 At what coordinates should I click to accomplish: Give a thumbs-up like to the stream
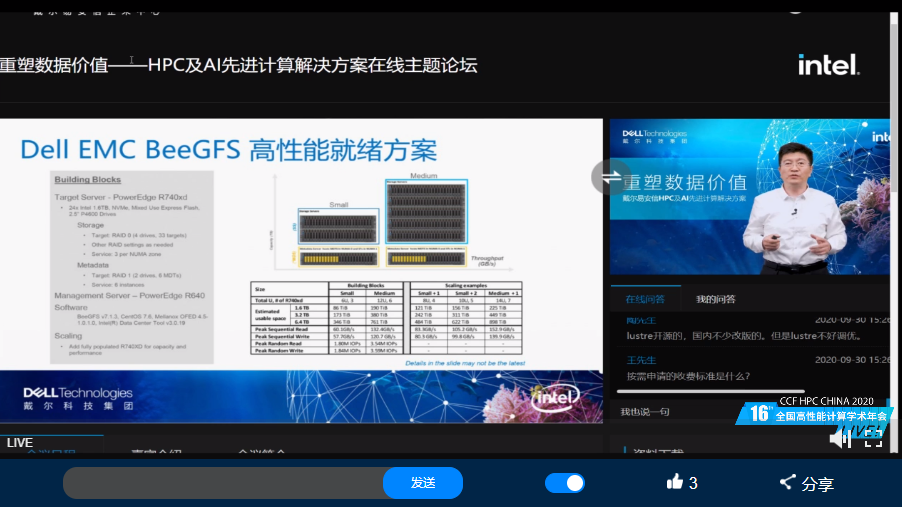675,483
